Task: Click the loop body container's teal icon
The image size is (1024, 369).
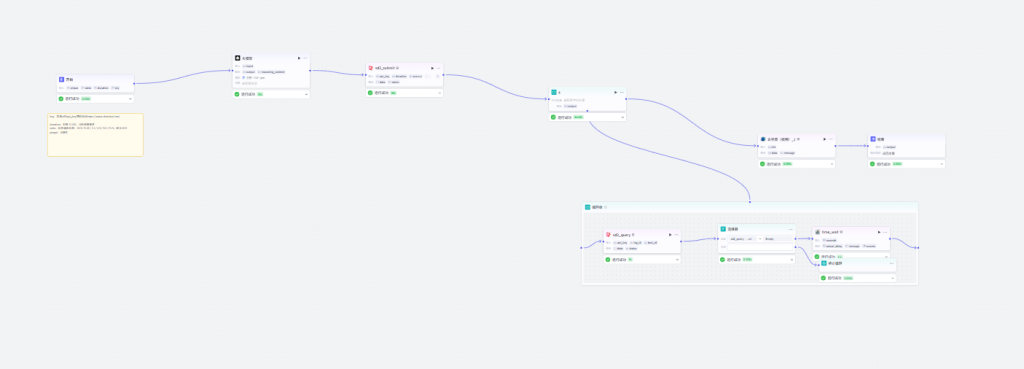Action: pos(588,207)
